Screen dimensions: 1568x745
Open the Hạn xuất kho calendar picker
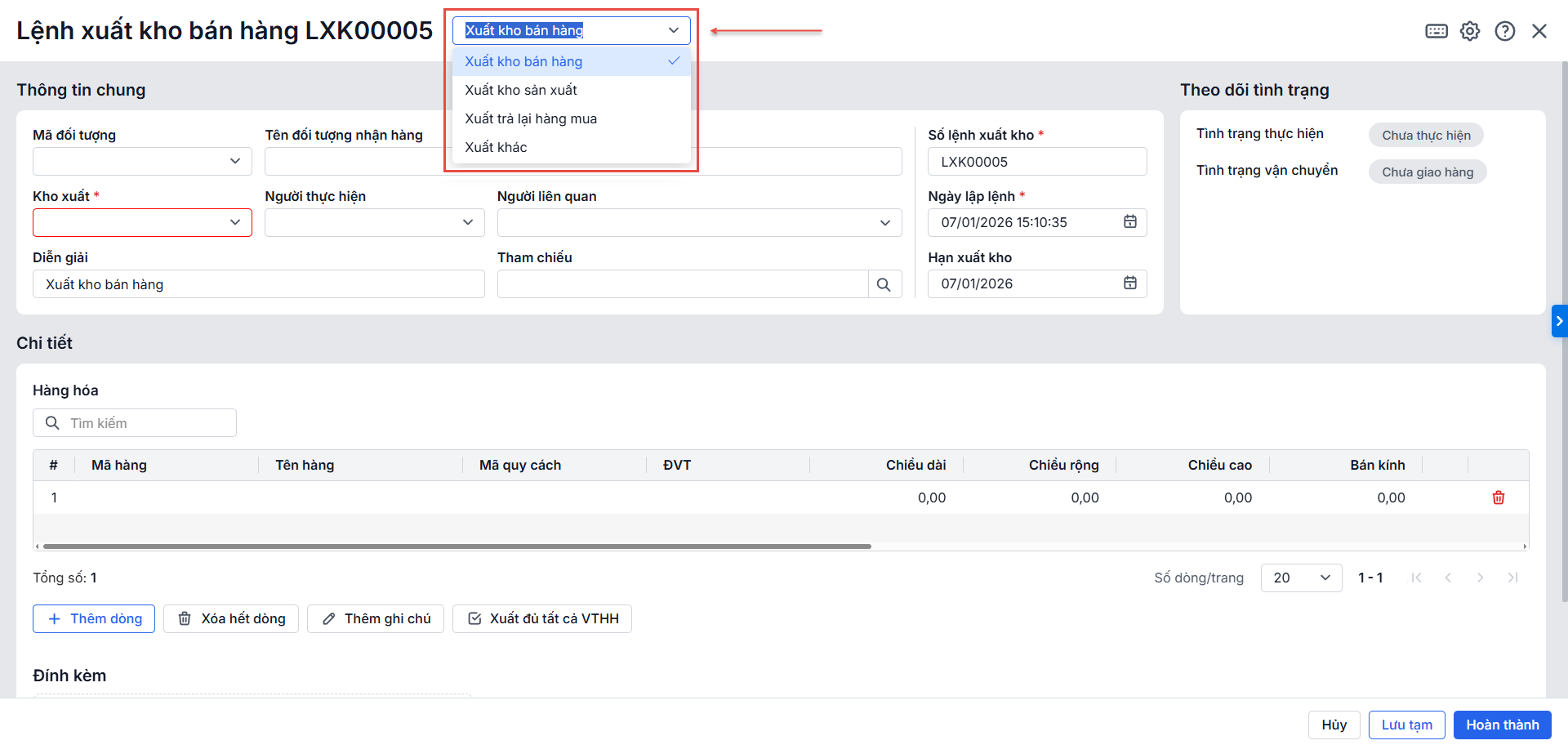pyautogui.click(x=1129, y=283)
